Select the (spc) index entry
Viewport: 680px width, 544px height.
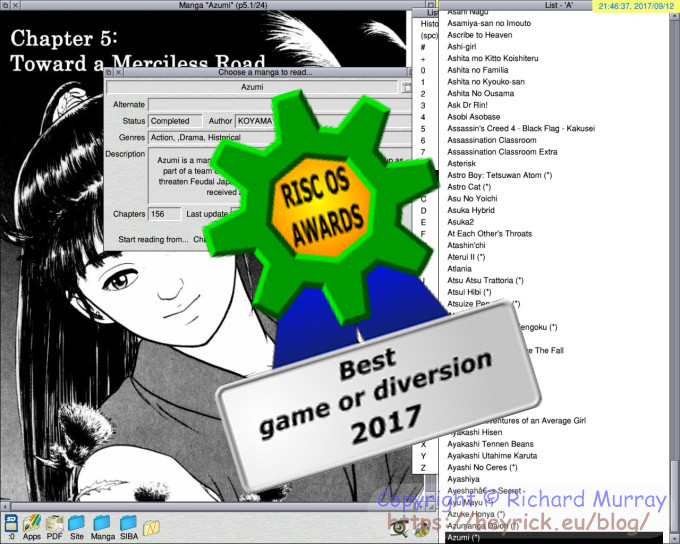(x=429, y=35)
